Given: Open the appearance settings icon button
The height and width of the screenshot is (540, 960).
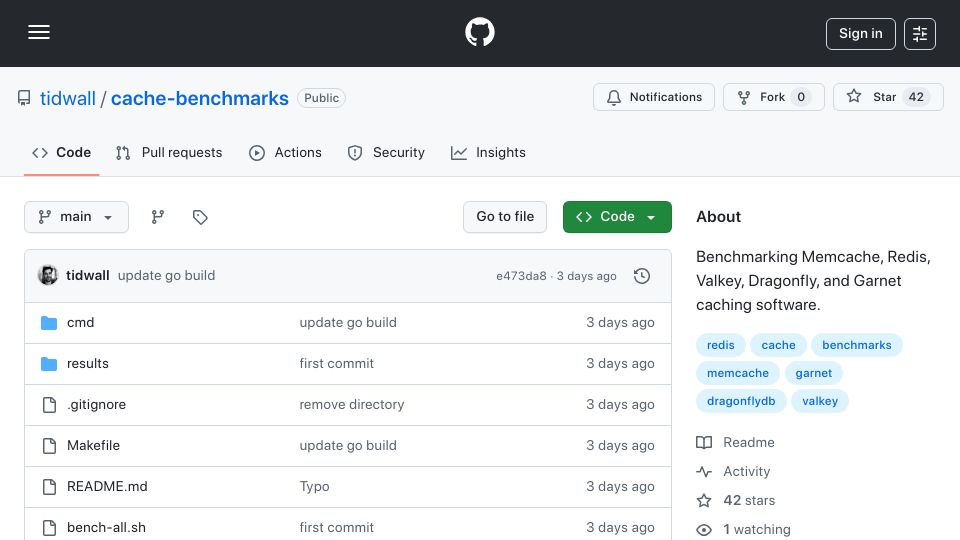Looking at the screenshot, I should pyautogui.click(x=920, y=34).
